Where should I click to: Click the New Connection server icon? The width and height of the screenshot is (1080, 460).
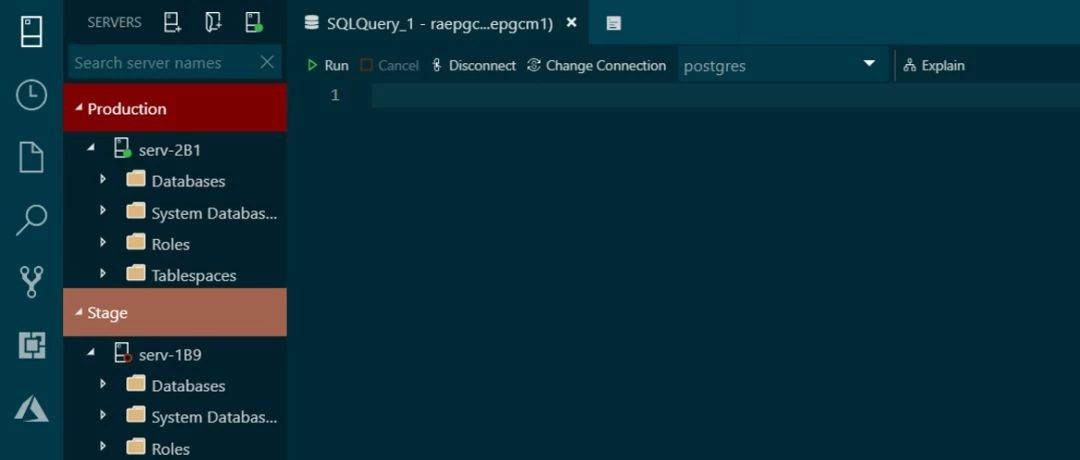click(x=172, y=23)
